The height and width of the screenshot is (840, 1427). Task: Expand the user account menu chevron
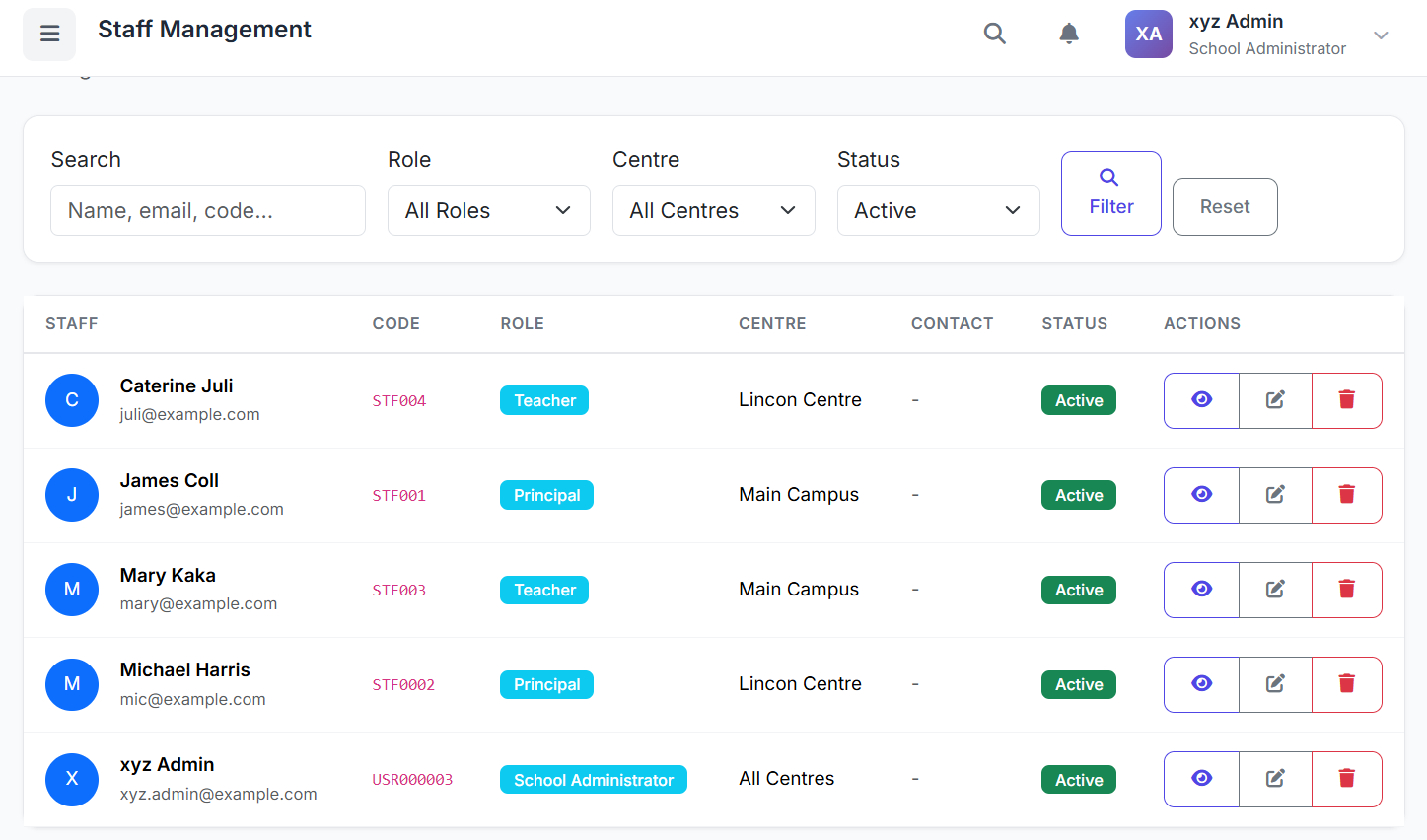pos(1381,35)
